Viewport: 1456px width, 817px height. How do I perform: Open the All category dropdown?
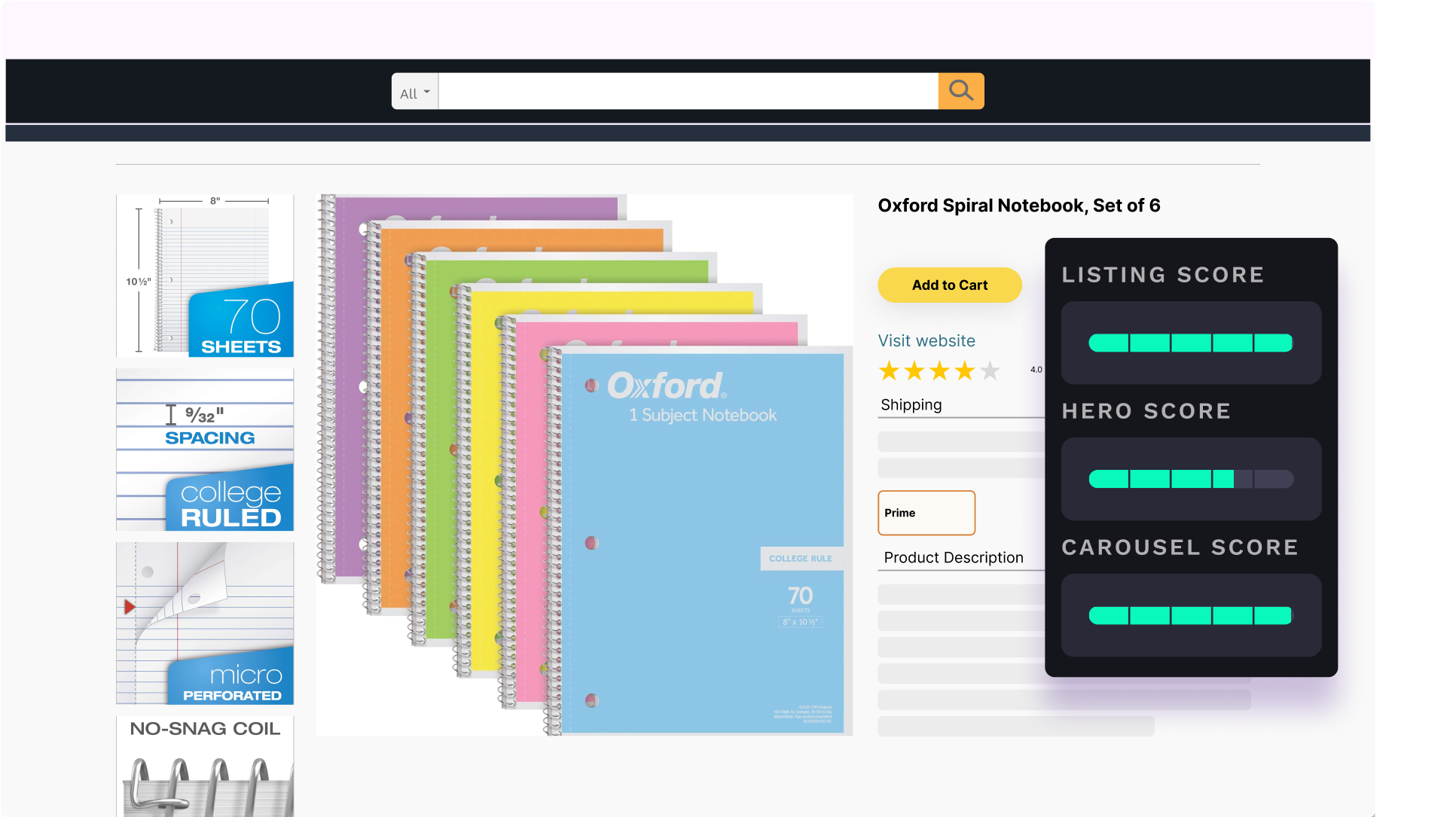(x=415, y=93)
